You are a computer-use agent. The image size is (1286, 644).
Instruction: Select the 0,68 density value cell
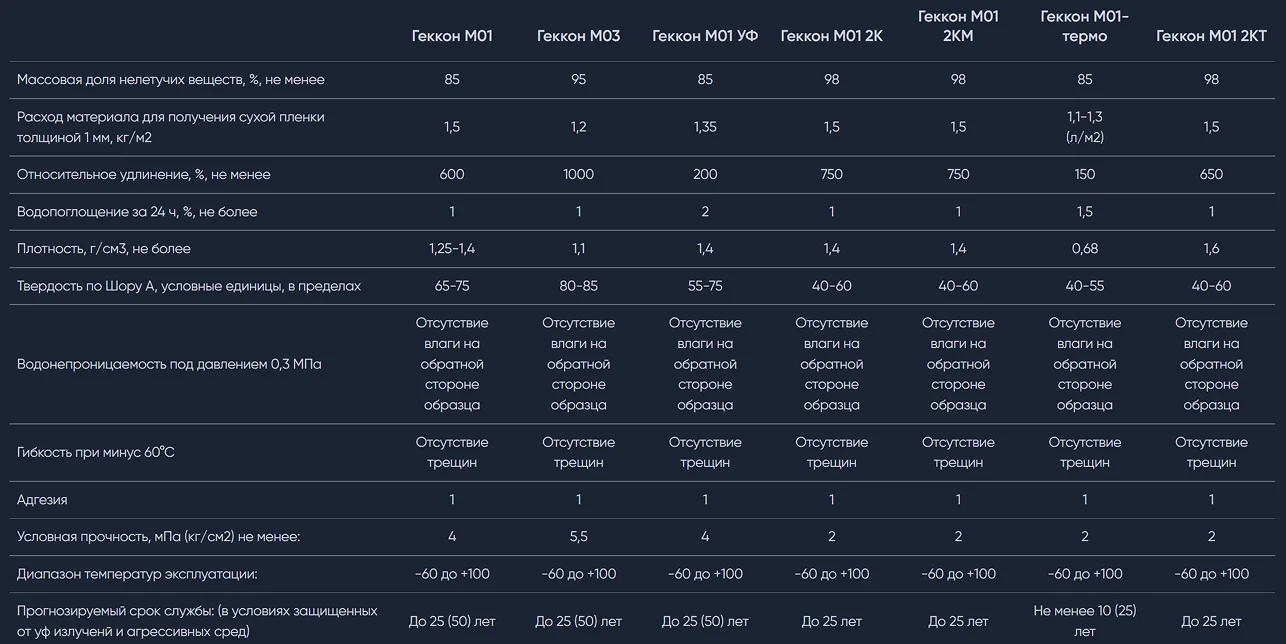point(1084,248)
